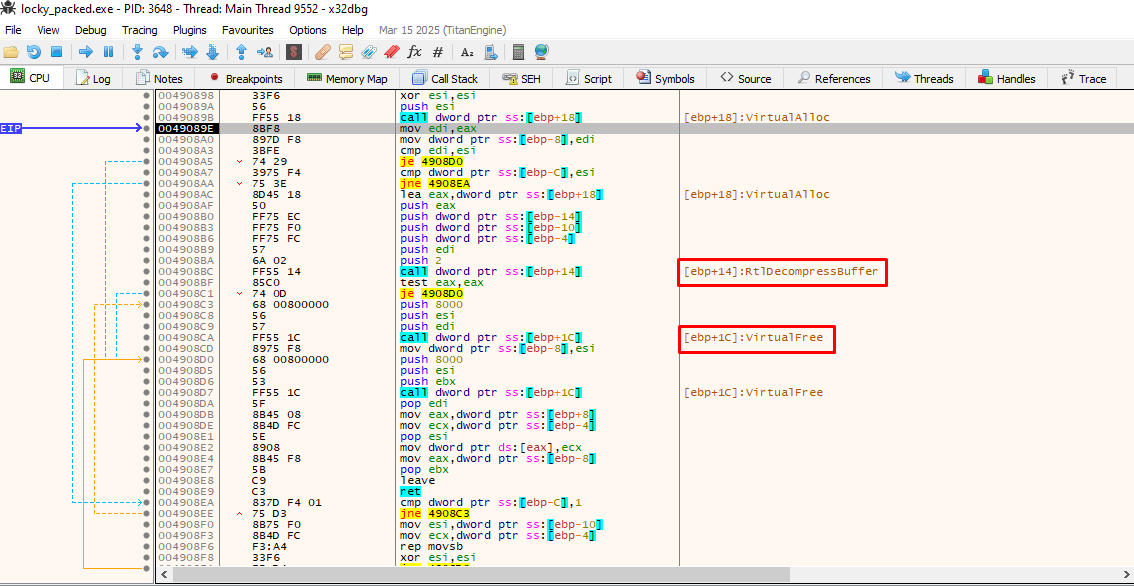The width and height of the screenshot is (1134, 586).
Task: Step into with the down-arrow icon
Action: click(x=138, y=52)
